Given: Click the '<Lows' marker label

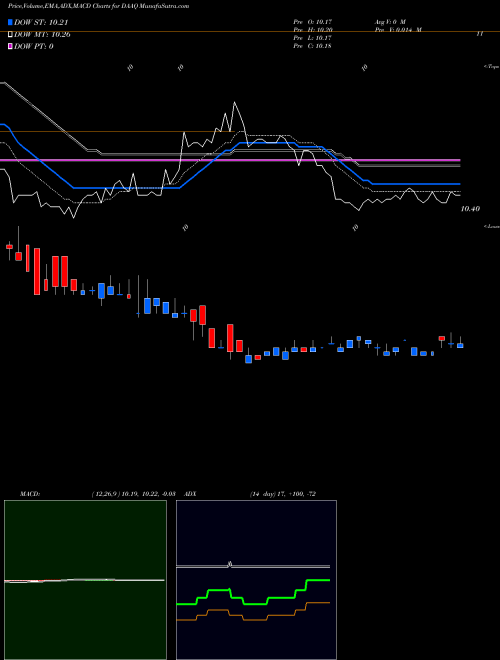Looking at the screenshot, I should pyautogui.click(x=492, y=226).
